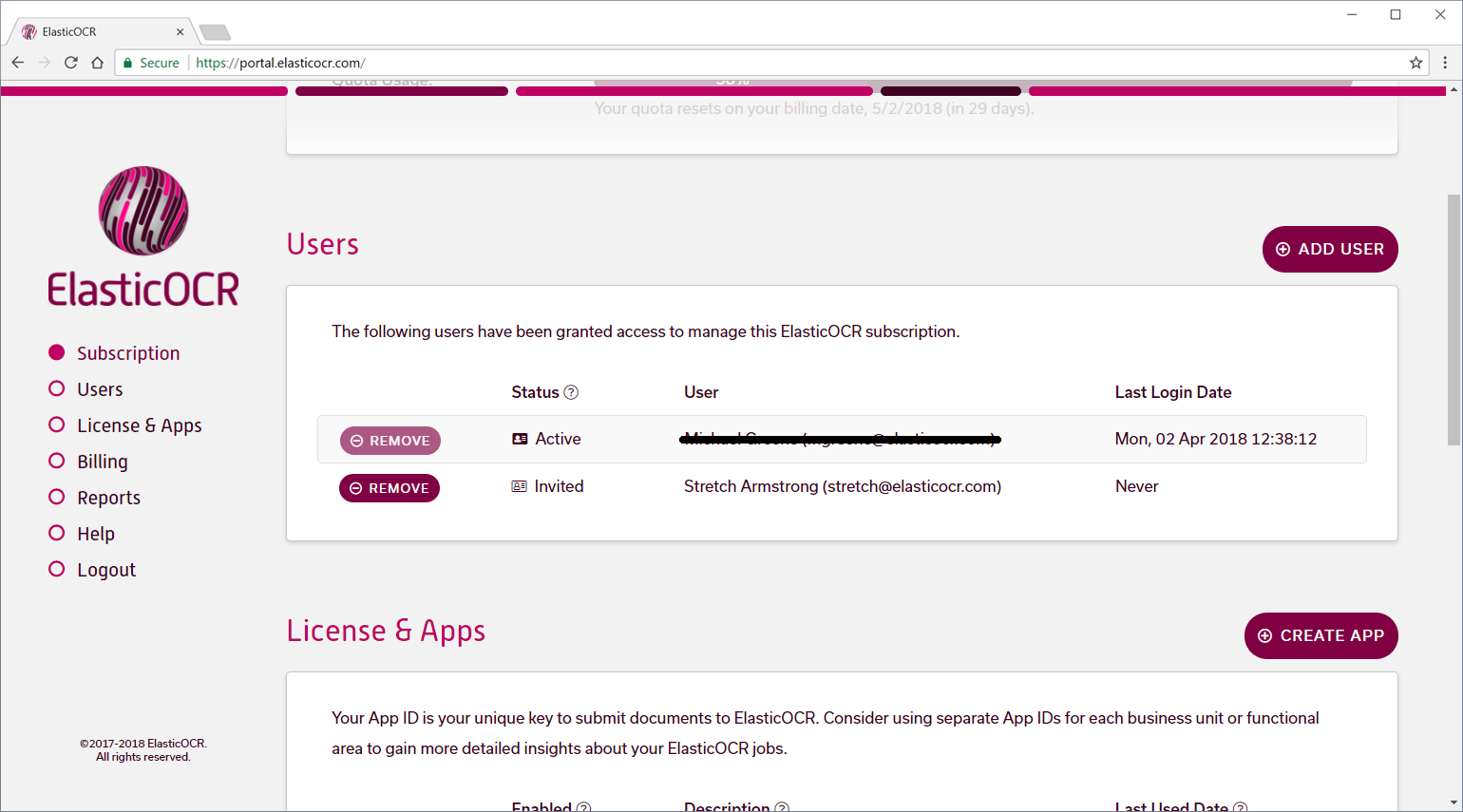Click the Help sidebar bullet
Screen dimensions: 1463x812
coord(57,533)
